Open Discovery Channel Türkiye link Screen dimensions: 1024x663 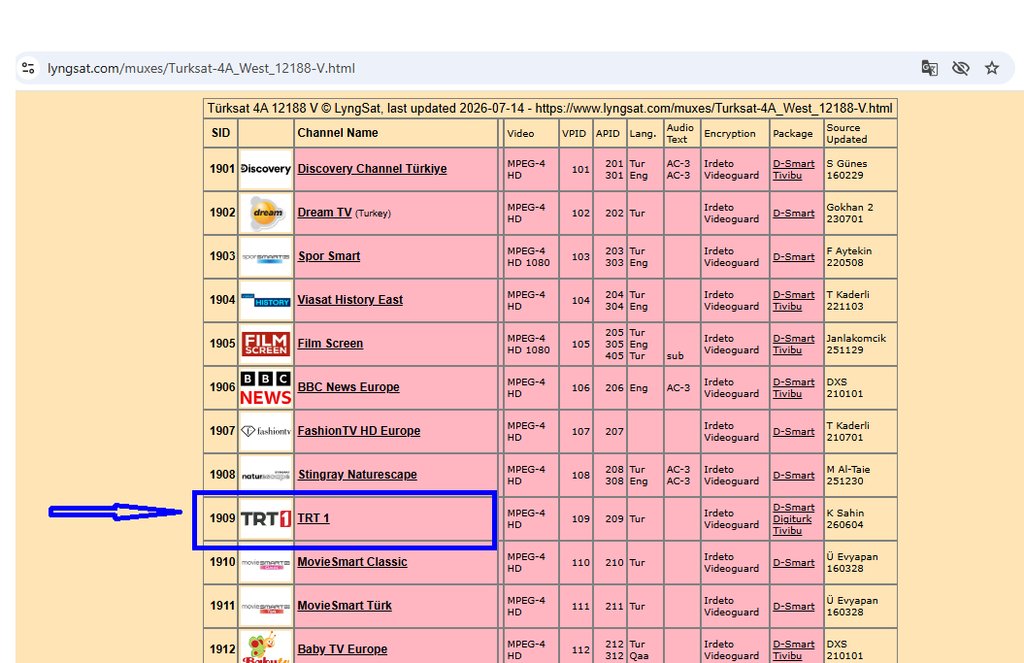[x=372, y=169]
